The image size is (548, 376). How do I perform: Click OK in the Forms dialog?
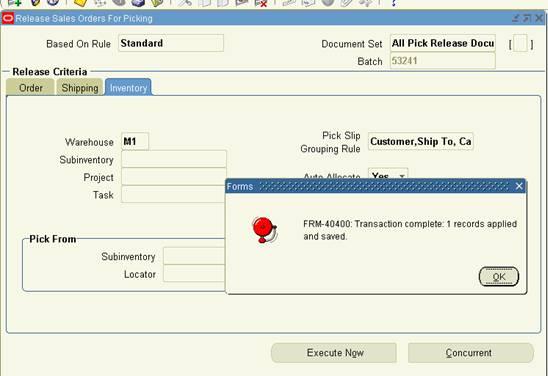pos(499,277)
